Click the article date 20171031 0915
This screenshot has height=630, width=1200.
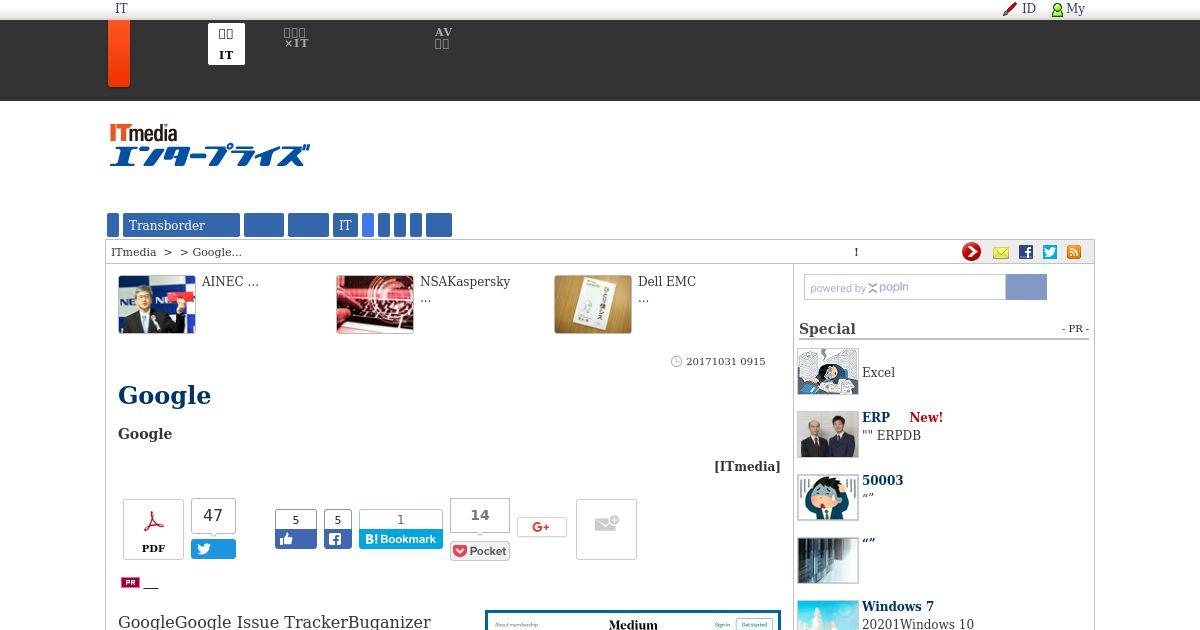[x=725, y=361]
